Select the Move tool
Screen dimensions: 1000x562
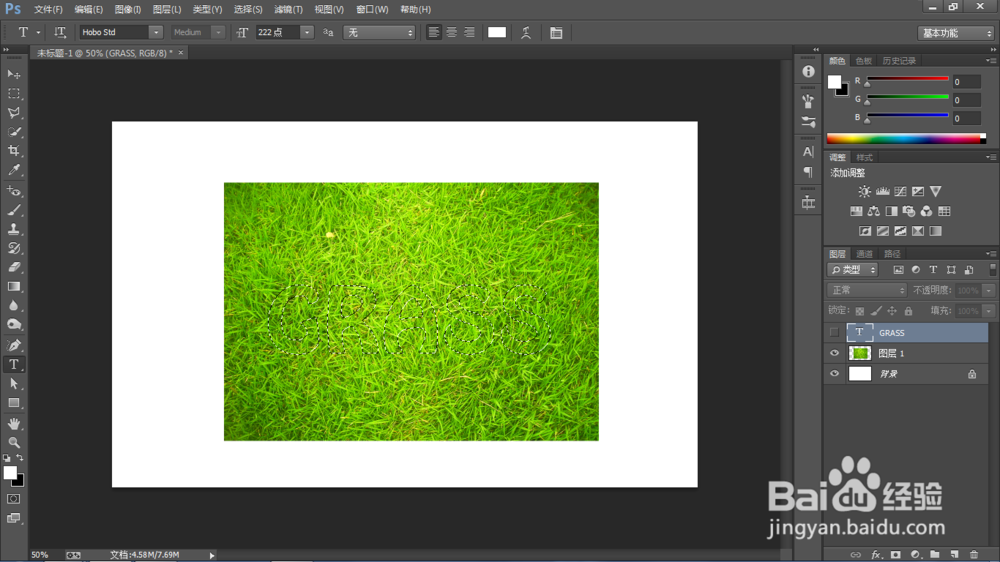tap(13, 75)
